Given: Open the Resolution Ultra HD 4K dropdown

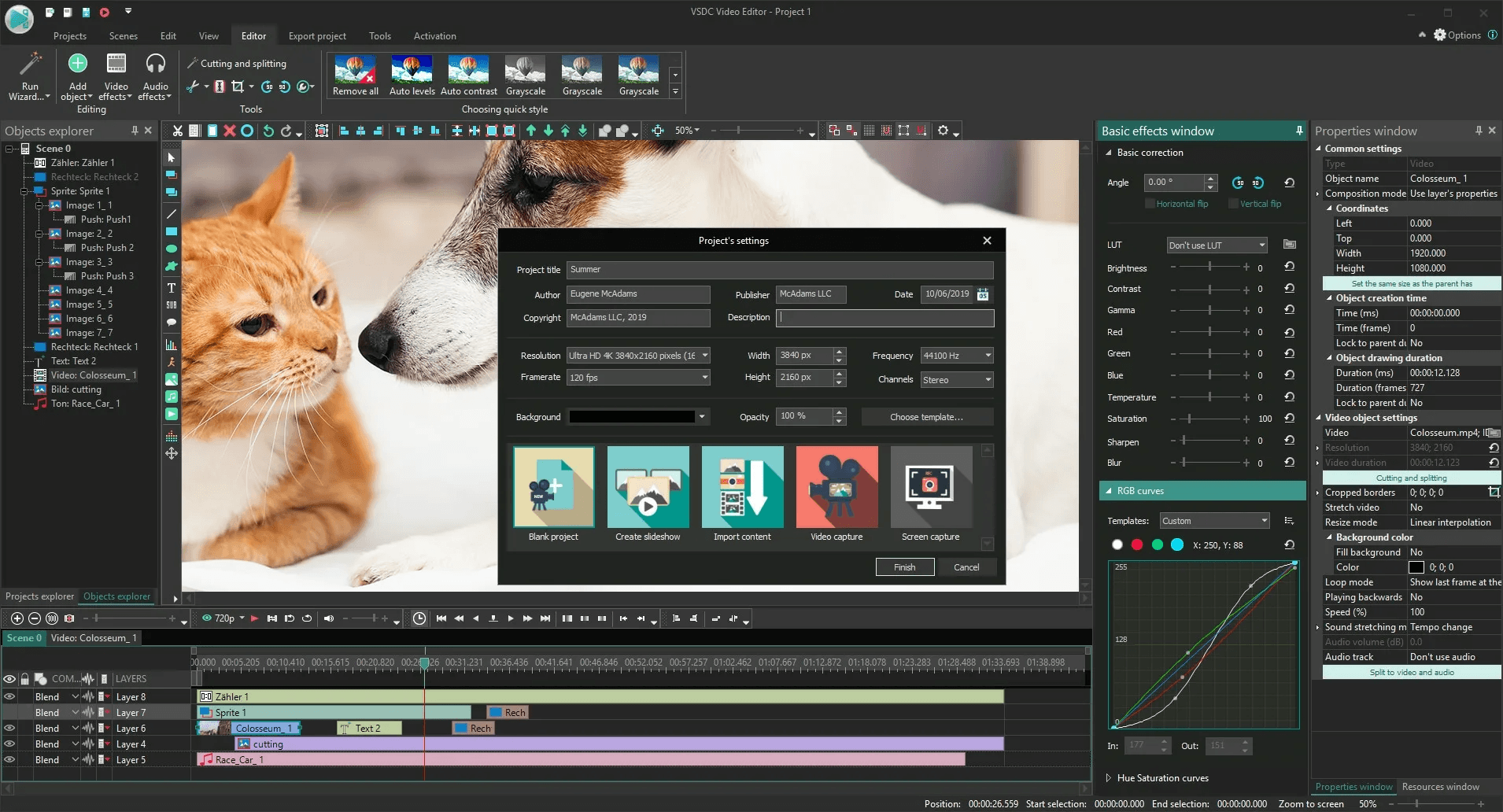Looking at the screenshot, I should tap(705, 356).
